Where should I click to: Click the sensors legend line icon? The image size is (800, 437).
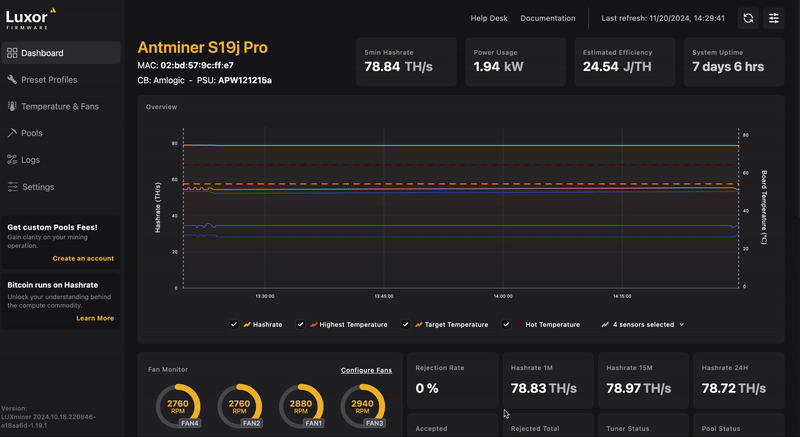click(x=605, y=324)
